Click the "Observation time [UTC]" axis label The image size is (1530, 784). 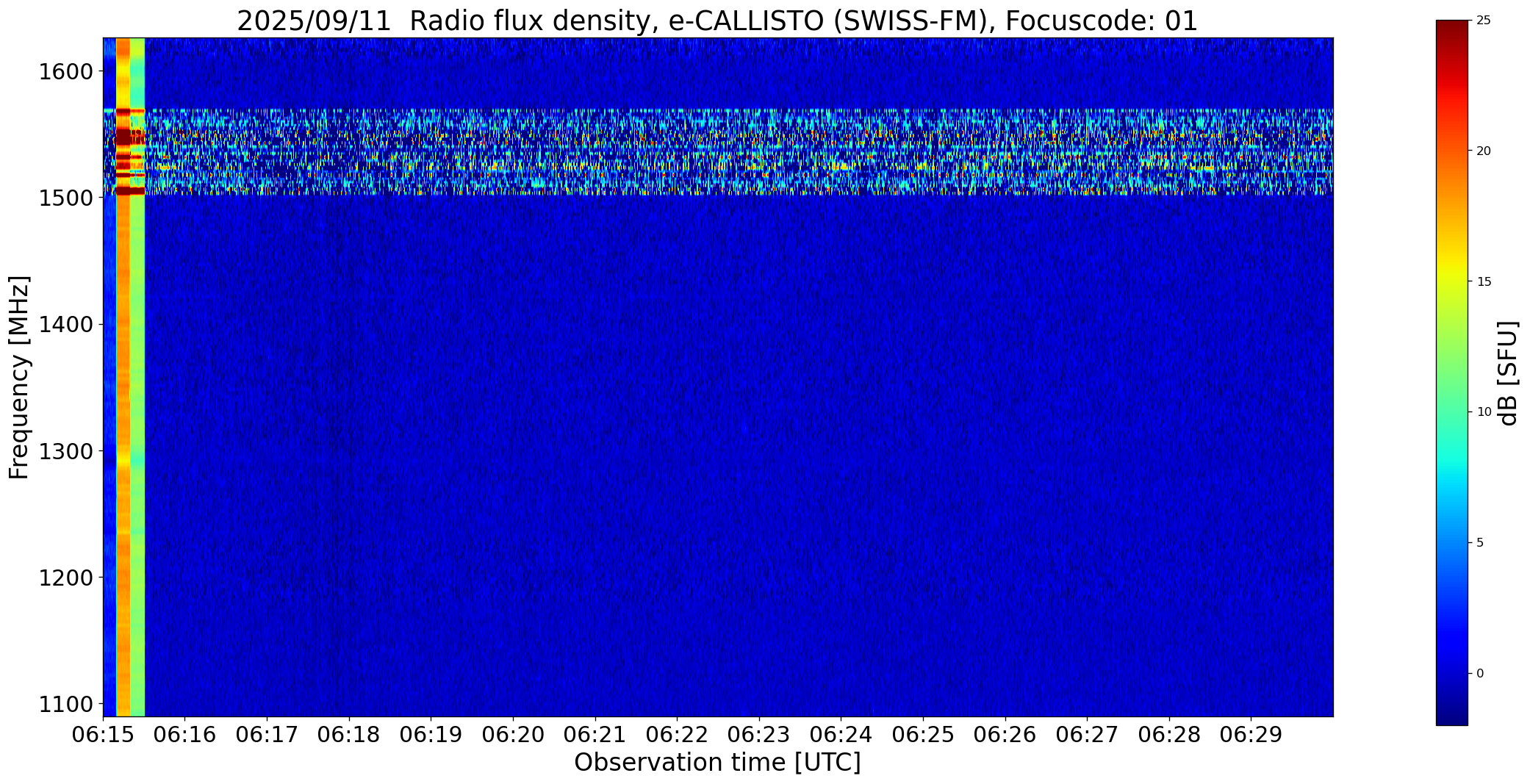click(717, 763)
